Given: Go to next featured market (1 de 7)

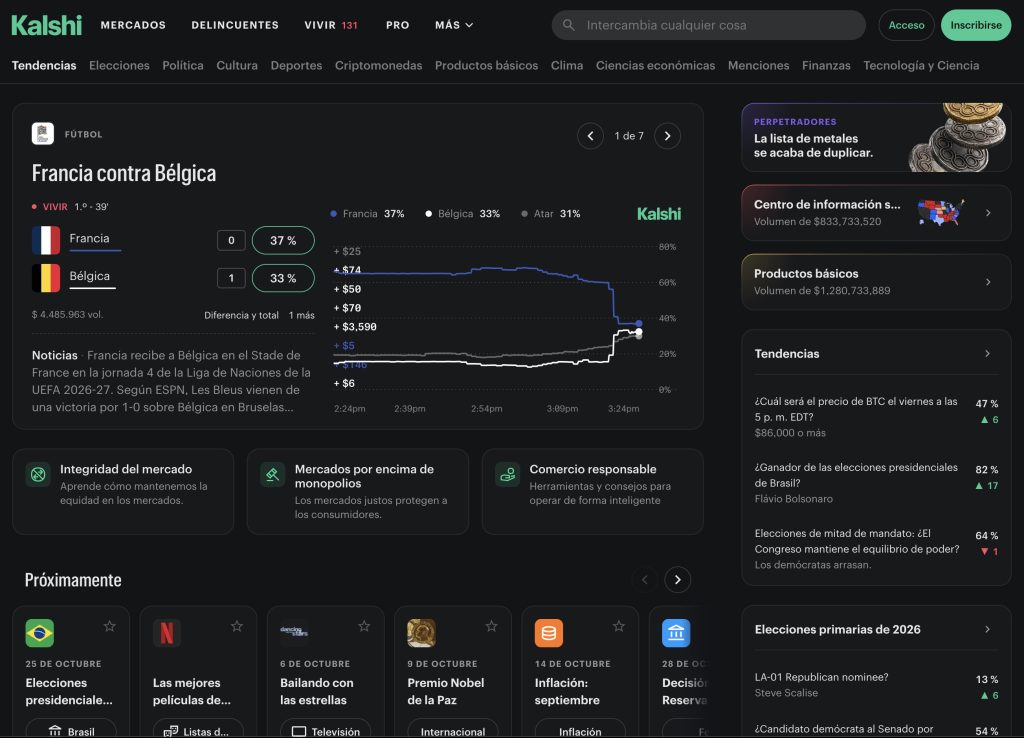Looking at the screenshot, I should tap(667, 136).
